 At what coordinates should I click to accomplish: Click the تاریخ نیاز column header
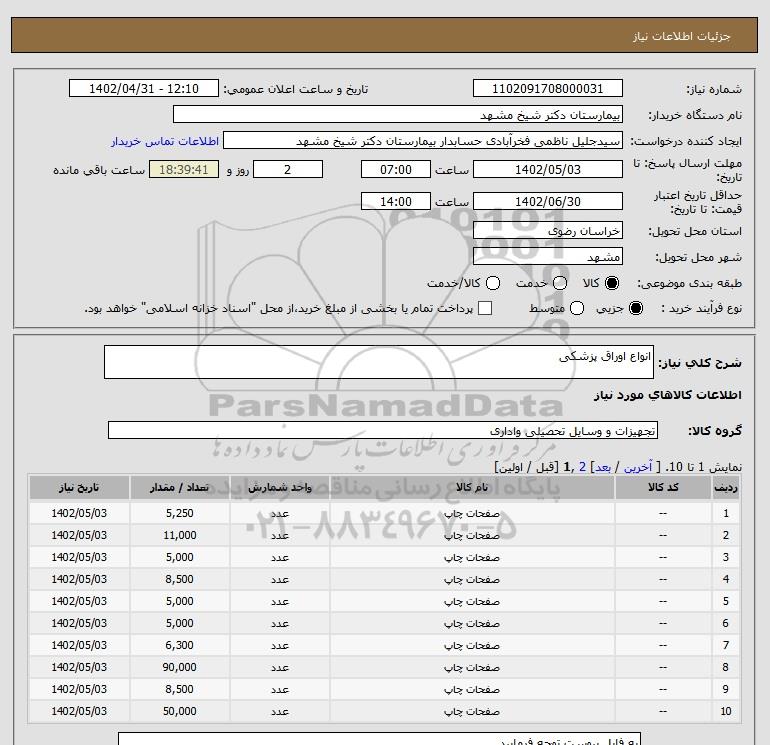(x=79, y=487)
